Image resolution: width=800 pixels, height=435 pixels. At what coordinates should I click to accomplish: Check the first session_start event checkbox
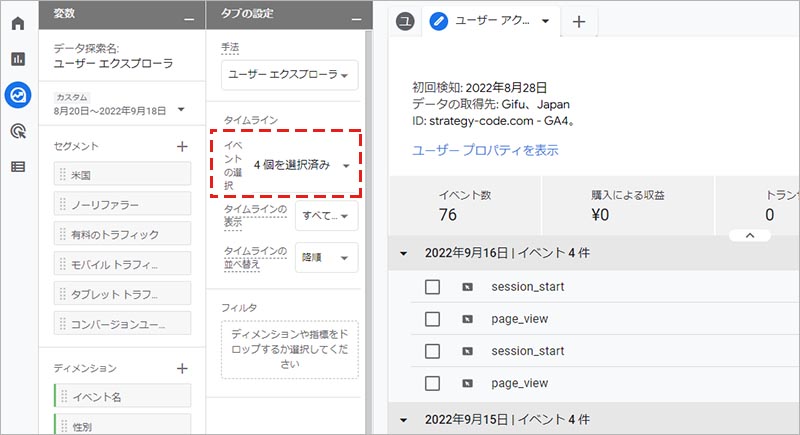click(432, 287)
